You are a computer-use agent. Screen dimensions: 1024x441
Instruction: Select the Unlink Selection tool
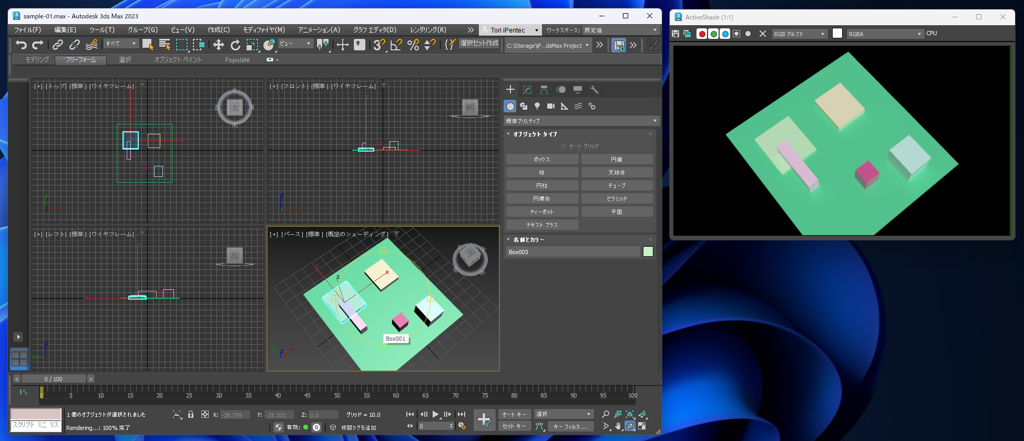pyautogui.click(x=74, y=44)
